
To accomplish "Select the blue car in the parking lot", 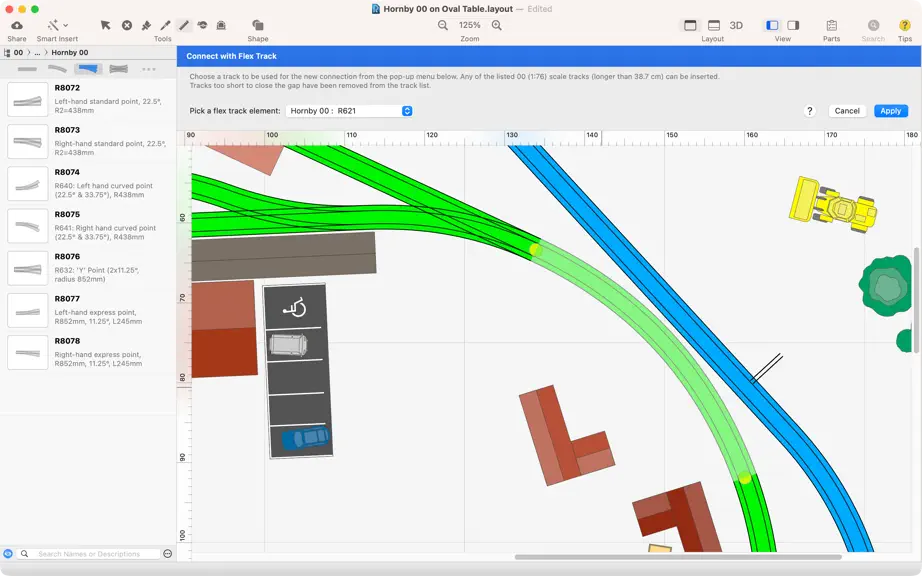I will click(306, 438).
